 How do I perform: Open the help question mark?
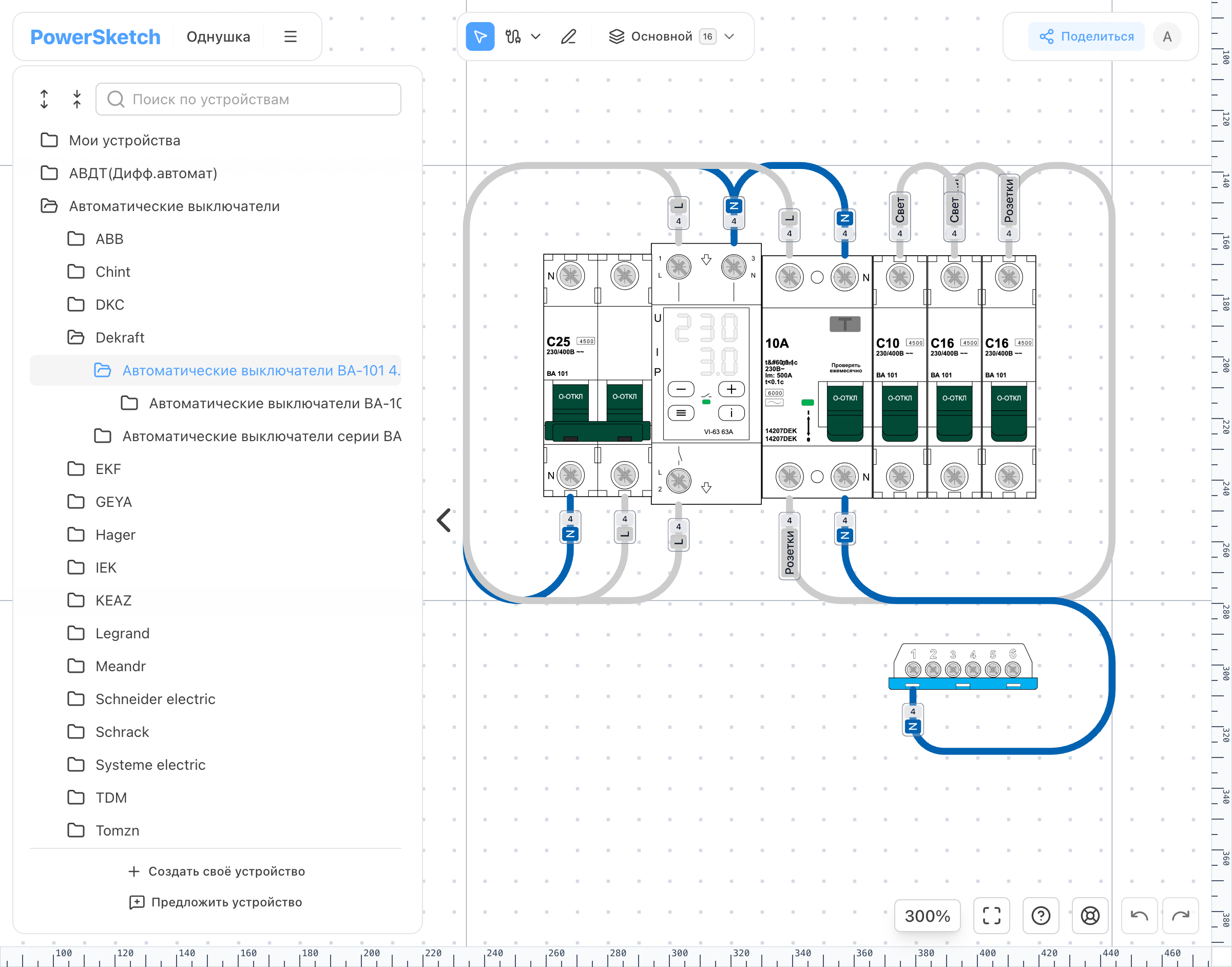point(1041,916)
